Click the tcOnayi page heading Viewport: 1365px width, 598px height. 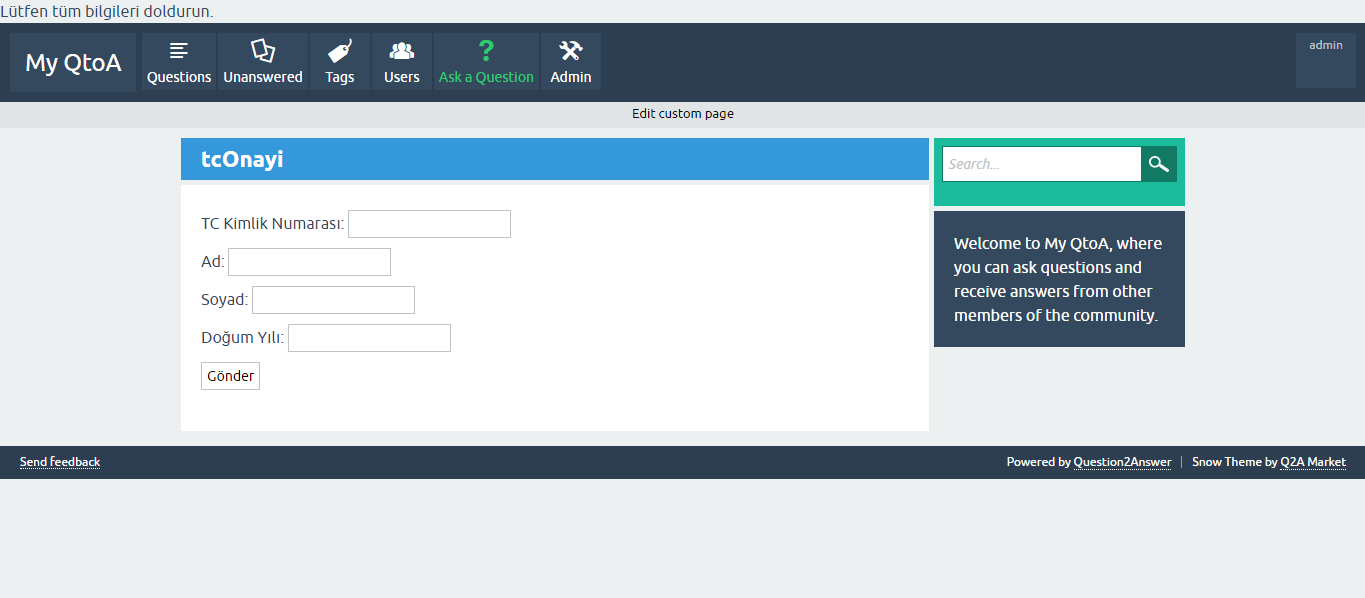click(x=242, y=159)
